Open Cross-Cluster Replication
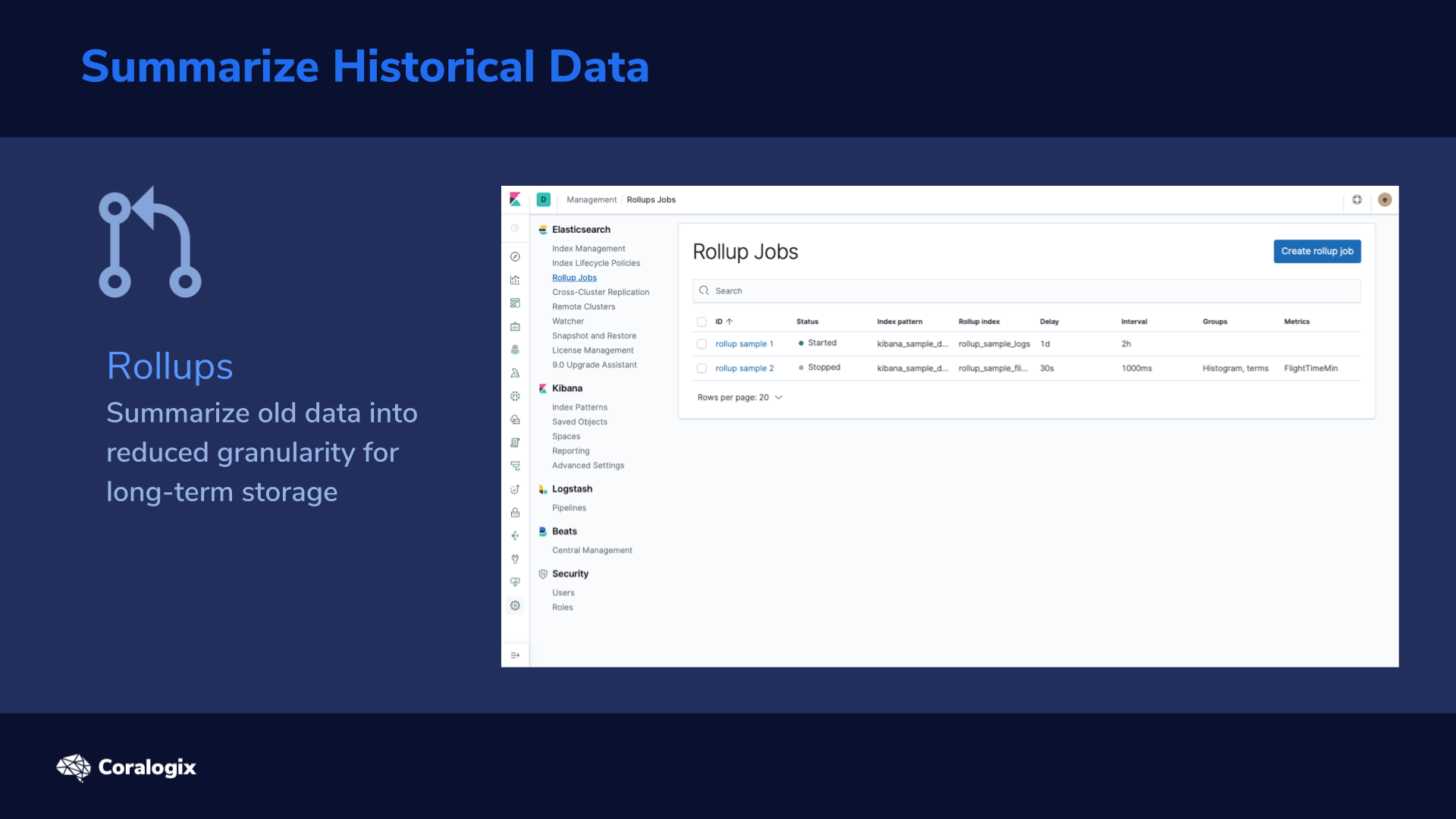Screen dimensions: 1456x819 (601, 292)
